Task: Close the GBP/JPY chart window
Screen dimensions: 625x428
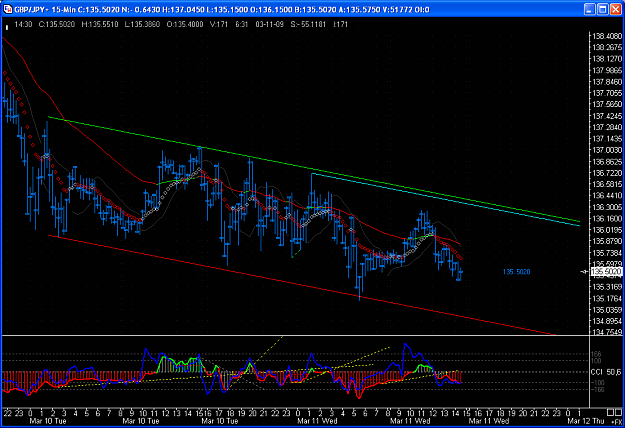Action: click(x=616, y=9)
